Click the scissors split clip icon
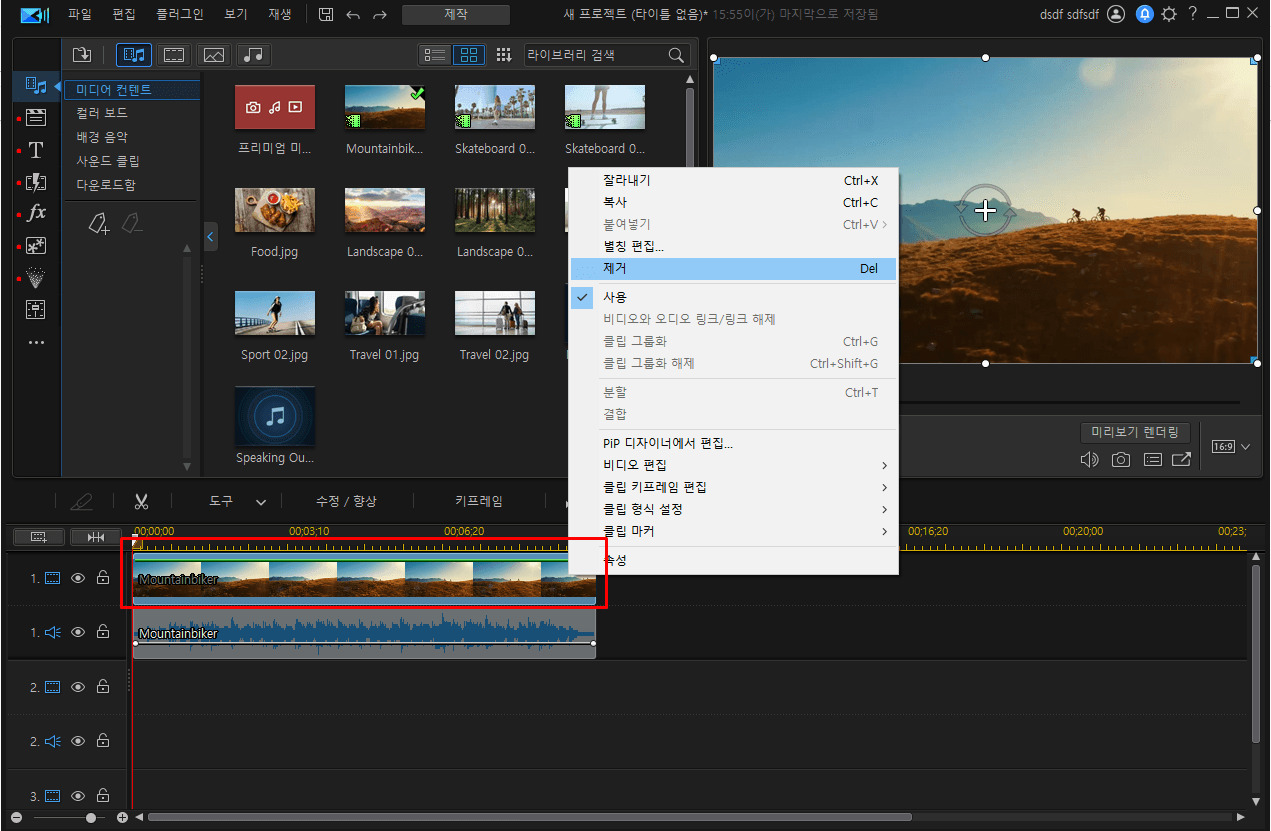 point(141,501)
